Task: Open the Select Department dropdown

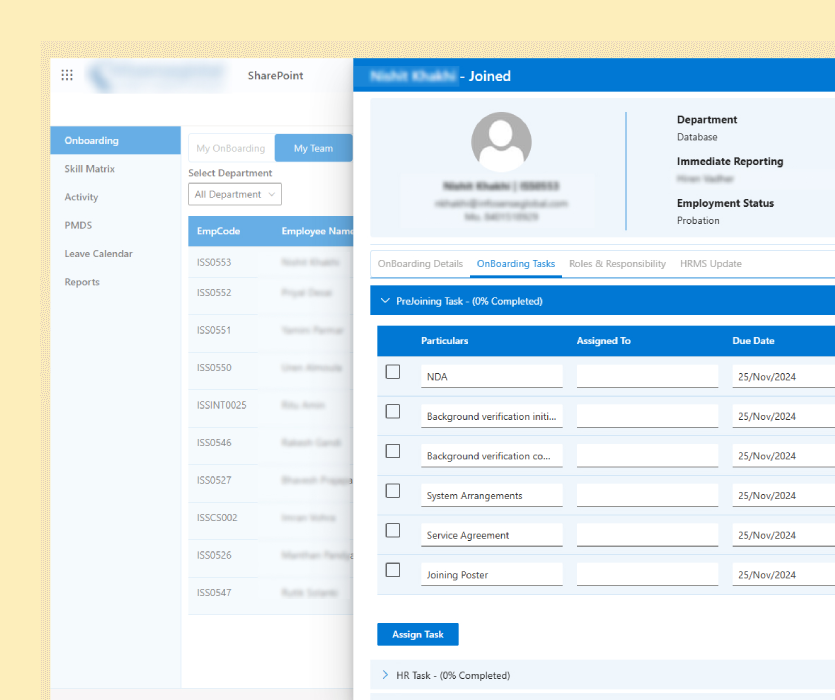Action: 236,195
